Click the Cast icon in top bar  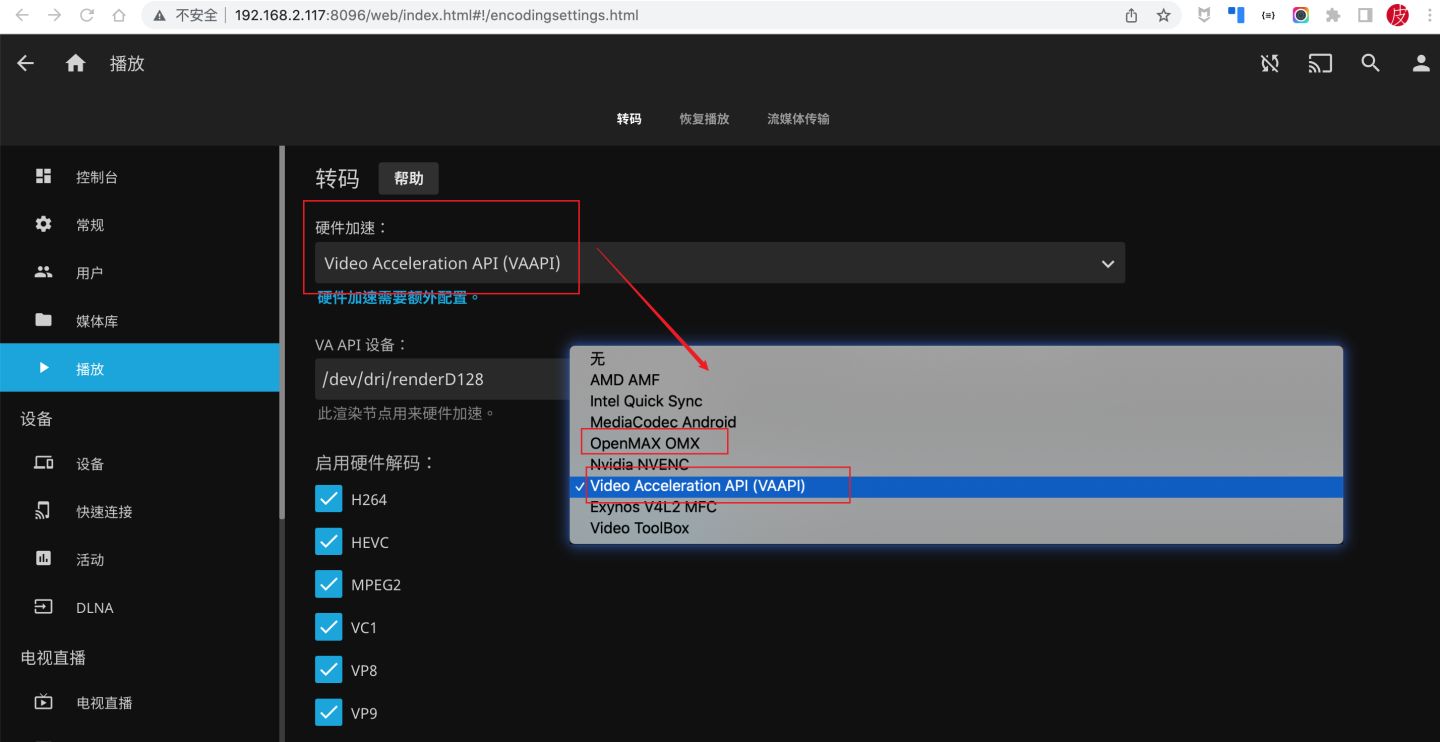1320,62
